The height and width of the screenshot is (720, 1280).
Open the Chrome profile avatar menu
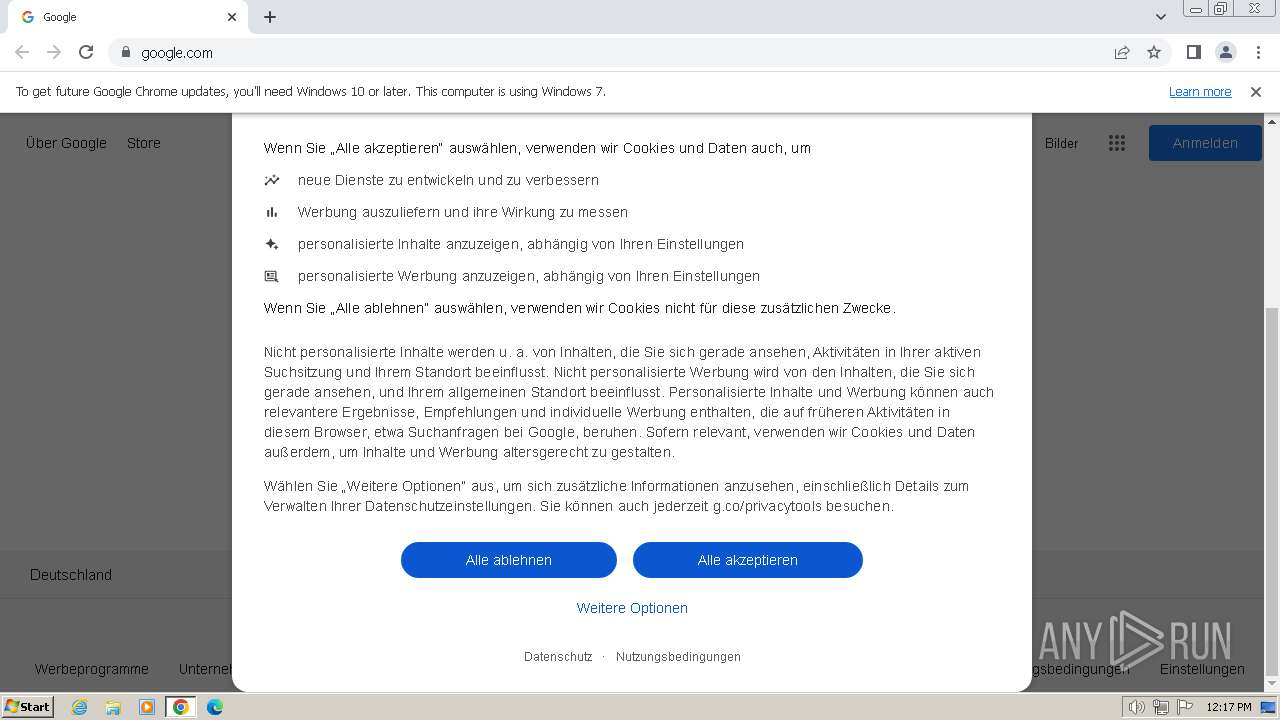click(x=1225, y=52)
